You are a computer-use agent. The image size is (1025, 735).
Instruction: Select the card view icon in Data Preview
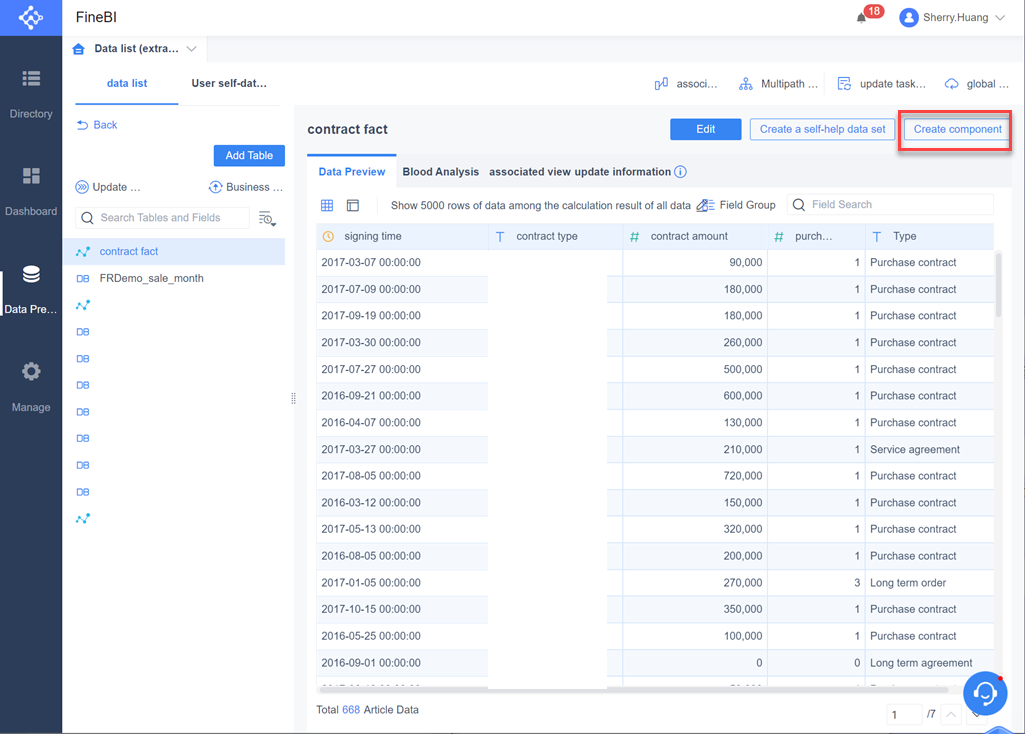coord(352,204)
